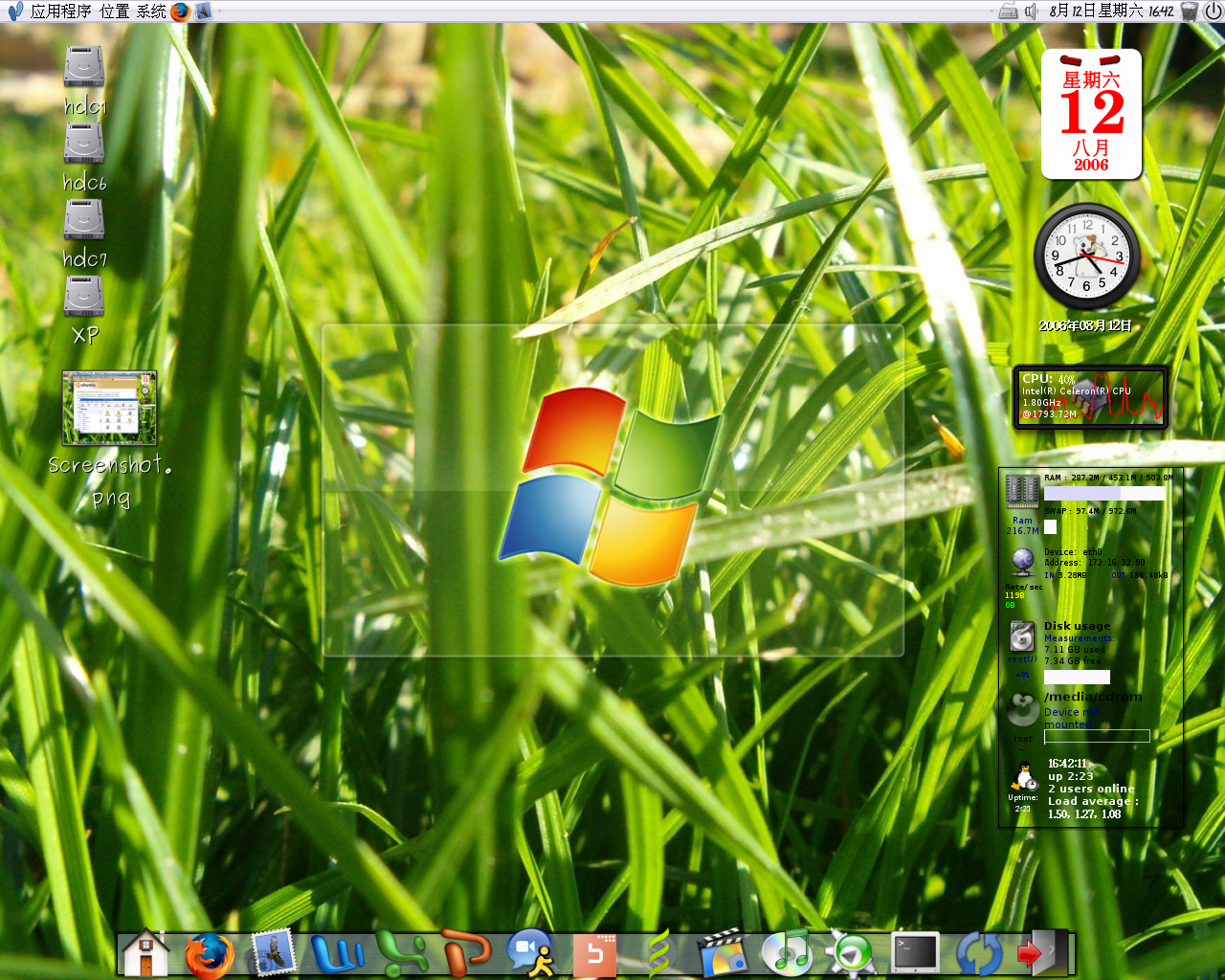Viewport: 1225px width, 980px height.
Task: Open the 系统 system menu
Action: [x=151, y=11]
